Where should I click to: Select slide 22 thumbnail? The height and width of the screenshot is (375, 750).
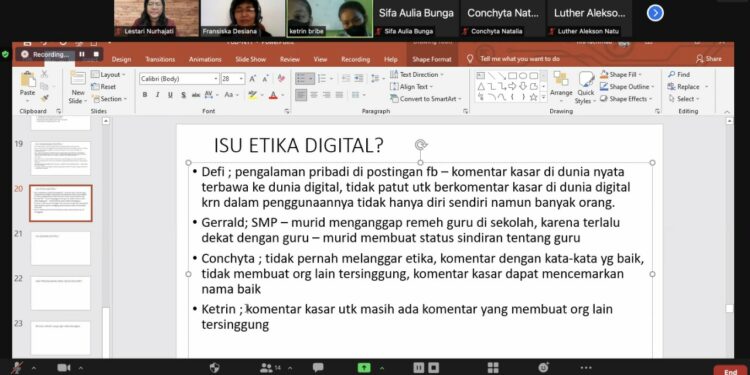pyautogui.click(x=60, y=293)
